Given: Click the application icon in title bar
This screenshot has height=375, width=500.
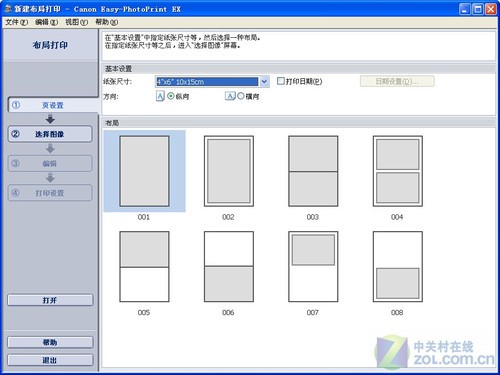Looking at the screenshot, I should click(8, 9).
